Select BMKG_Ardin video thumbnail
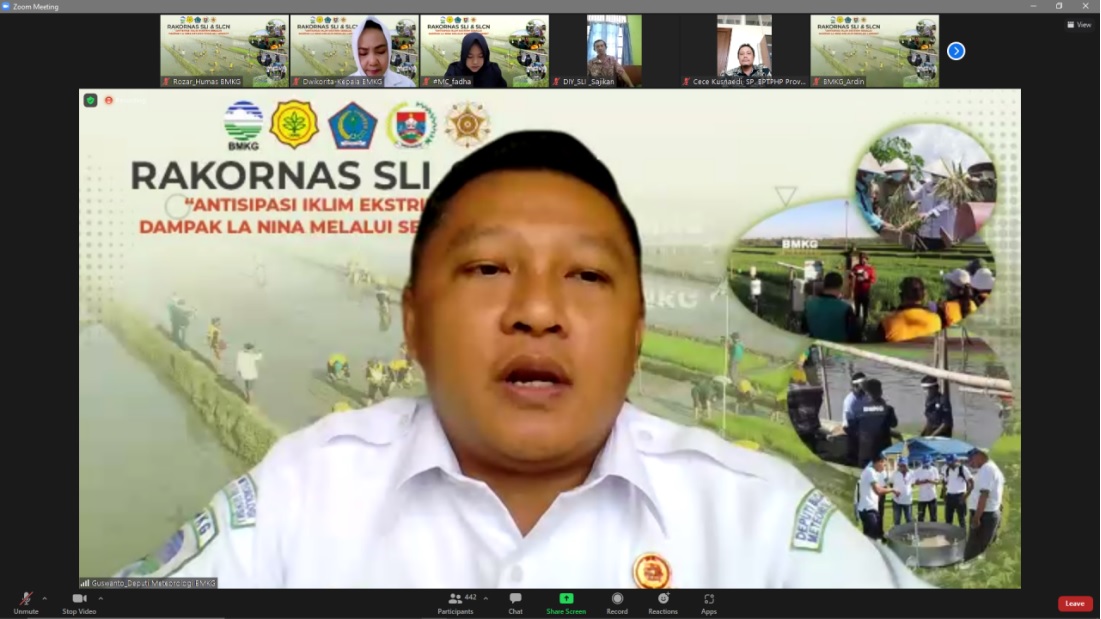The height and width of the screenshot is (619, 1101). (x=874, y=51)
